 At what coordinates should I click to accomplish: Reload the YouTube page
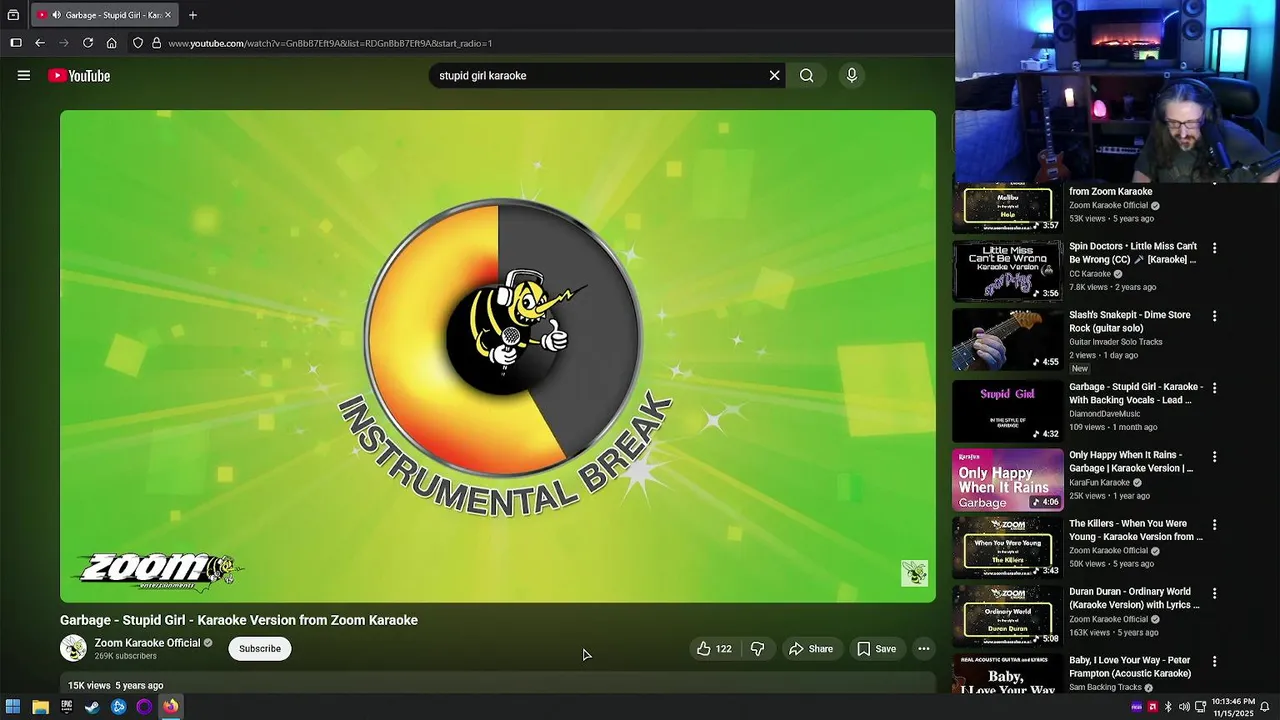coord(88,43)
